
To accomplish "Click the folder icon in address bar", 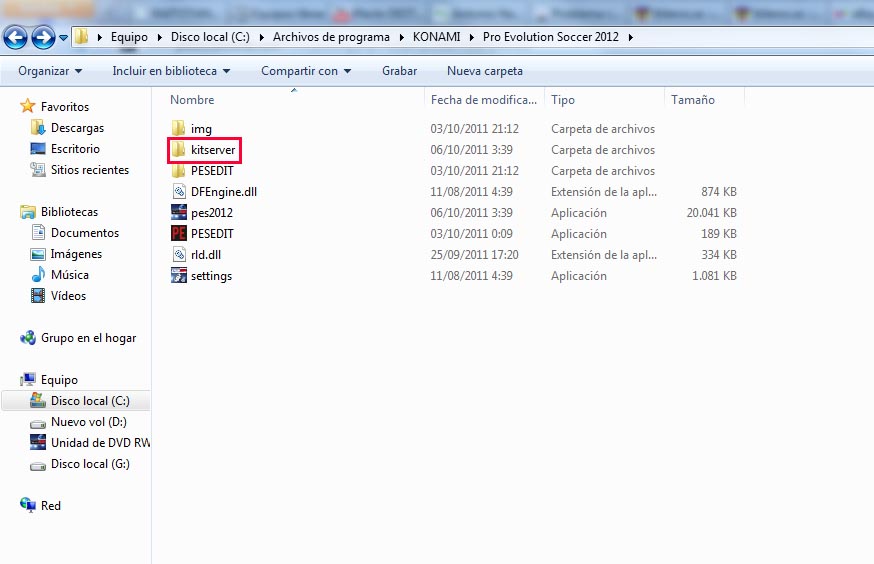I will click(x=81, y=37).
